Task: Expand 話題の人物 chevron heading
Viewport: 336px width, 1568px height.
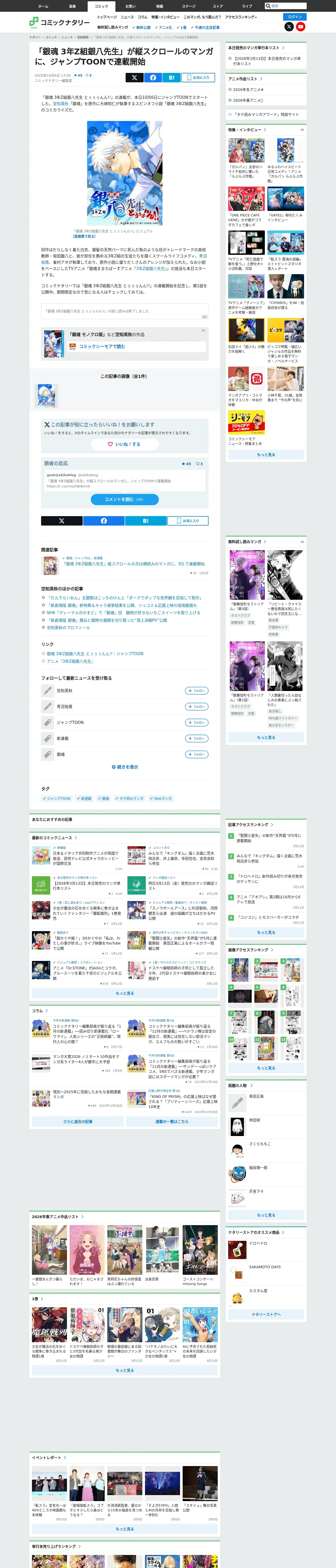Action: pos(240,1085)
